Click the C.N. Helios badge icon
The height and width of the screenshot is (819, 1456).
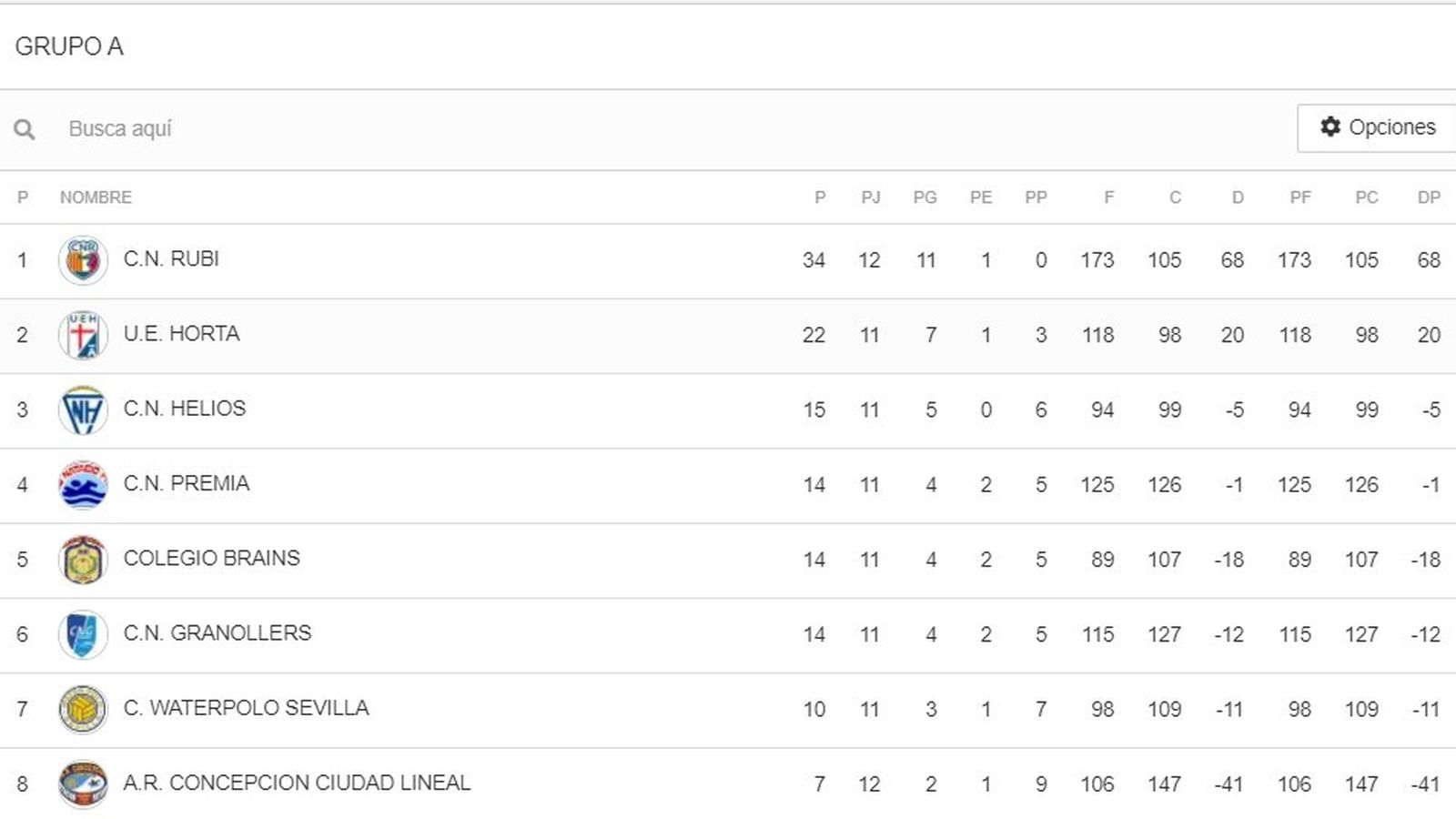83,409
